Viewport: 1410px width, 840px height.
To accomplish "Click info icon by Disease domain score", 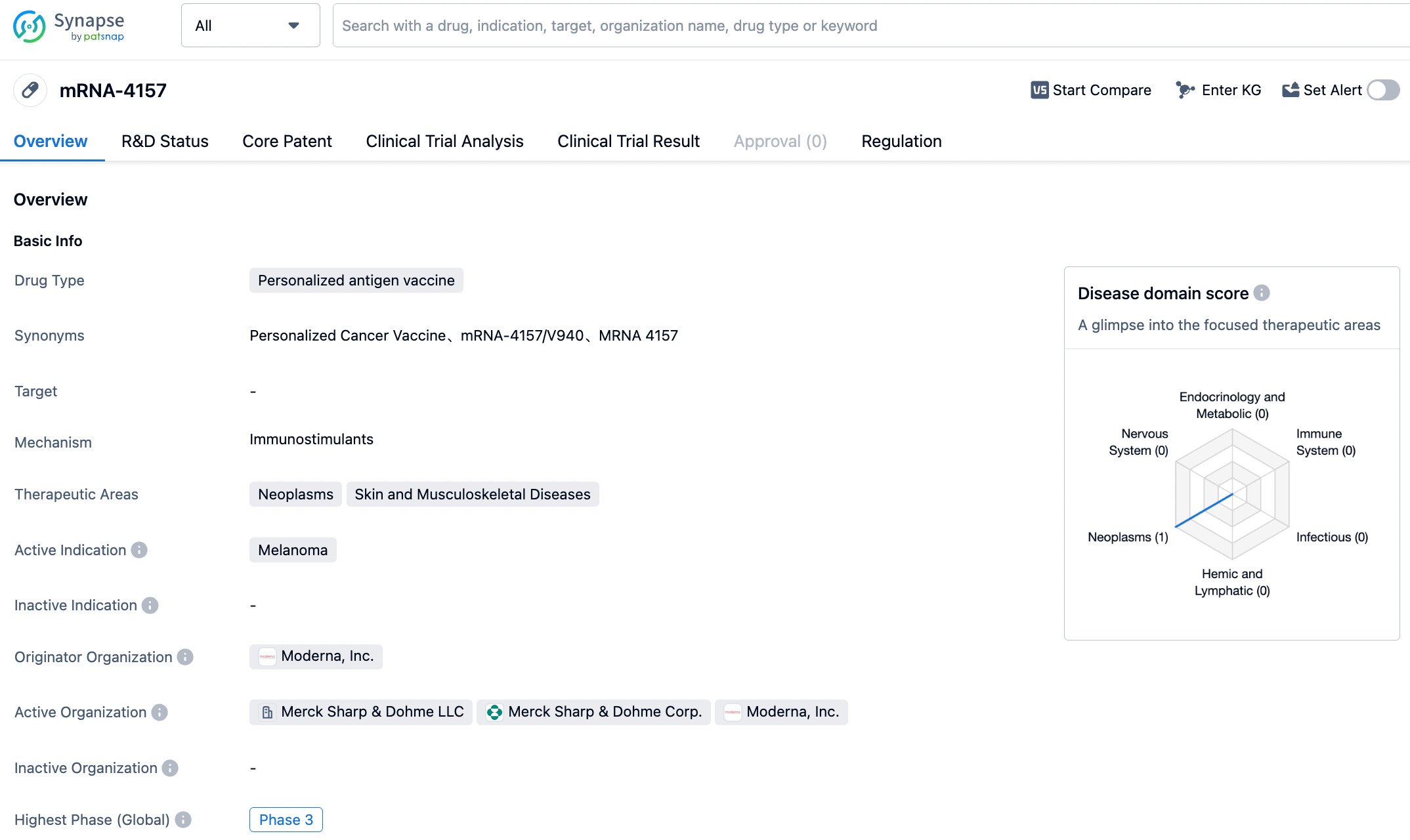I will [x=1262, y=293].
